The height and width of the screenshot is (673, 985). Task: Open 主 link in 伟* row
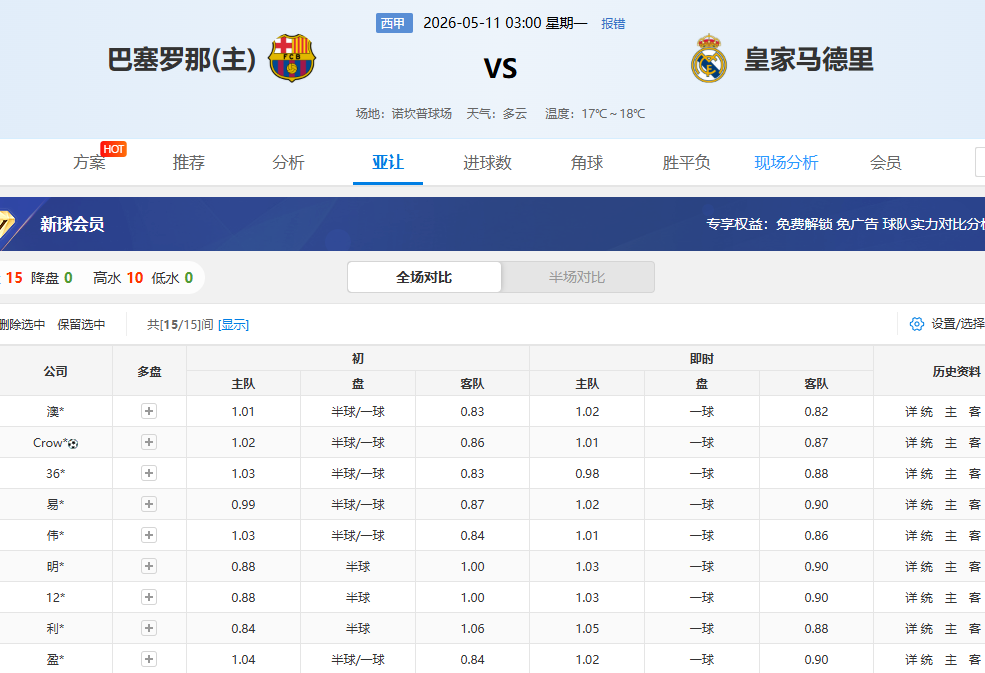click(x=951, y=535)
